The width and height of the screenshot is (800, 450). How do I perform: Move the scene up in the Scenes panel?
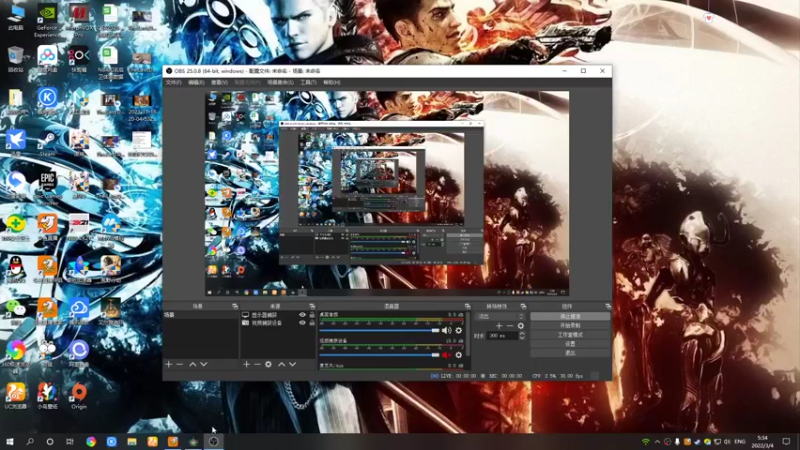point(192,364)
